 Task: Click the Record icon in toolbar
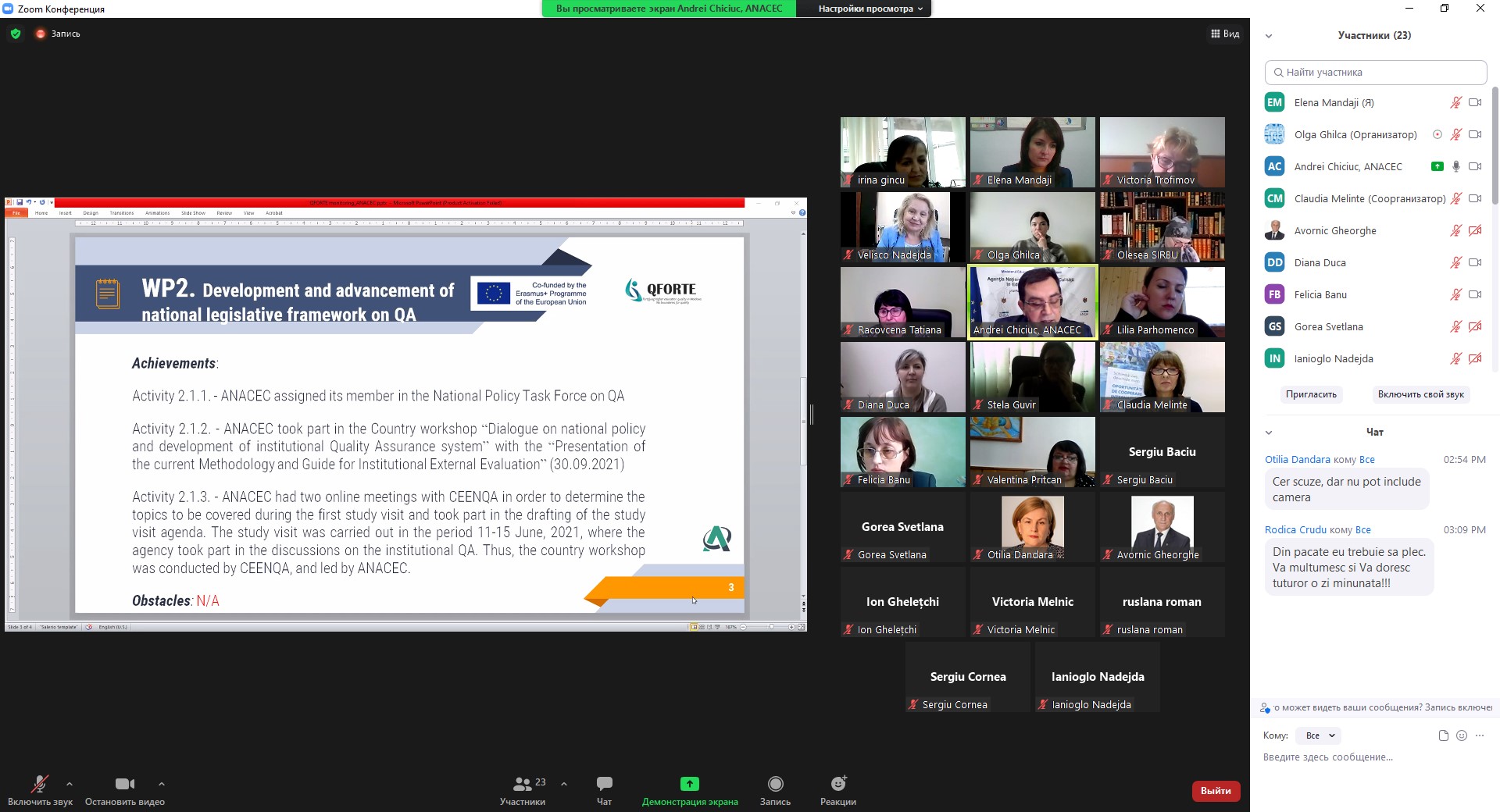pos(775,785)
